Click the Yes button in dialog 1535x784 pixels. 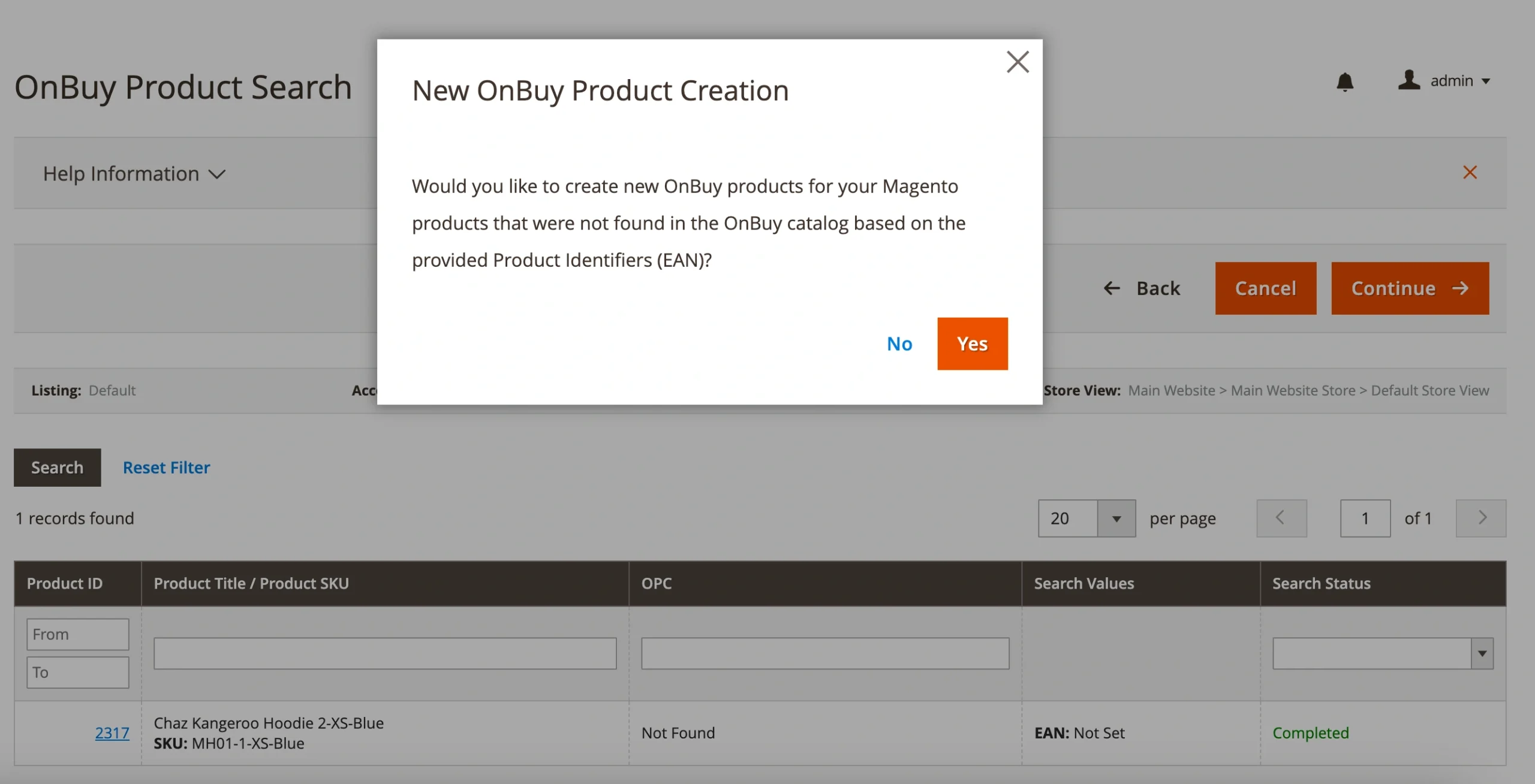tap(972, 343)
